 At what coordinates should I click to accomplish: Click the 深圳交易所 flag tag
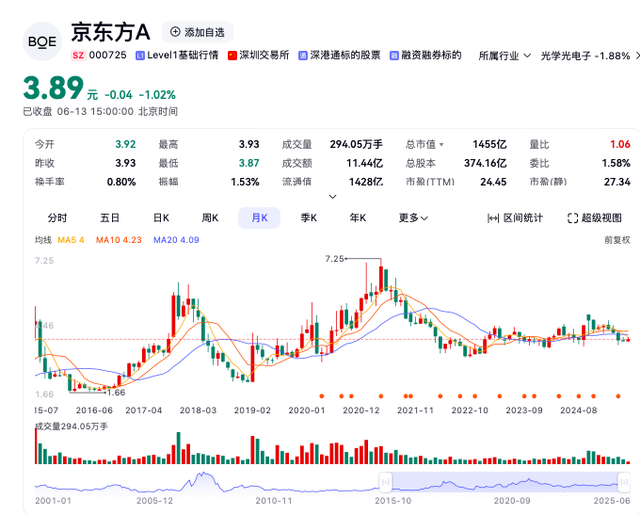pyautogui.click(x=258, y=55)
